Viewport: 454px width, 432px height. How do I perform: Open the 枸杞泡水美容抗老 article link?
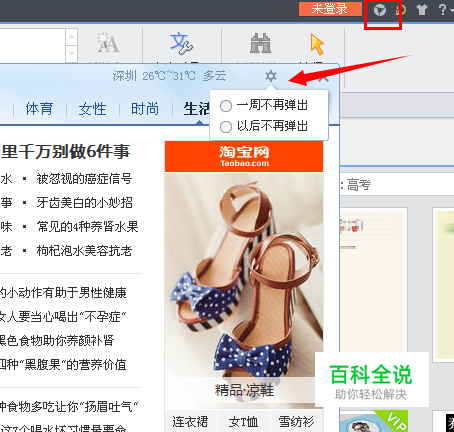coord(84,251)
